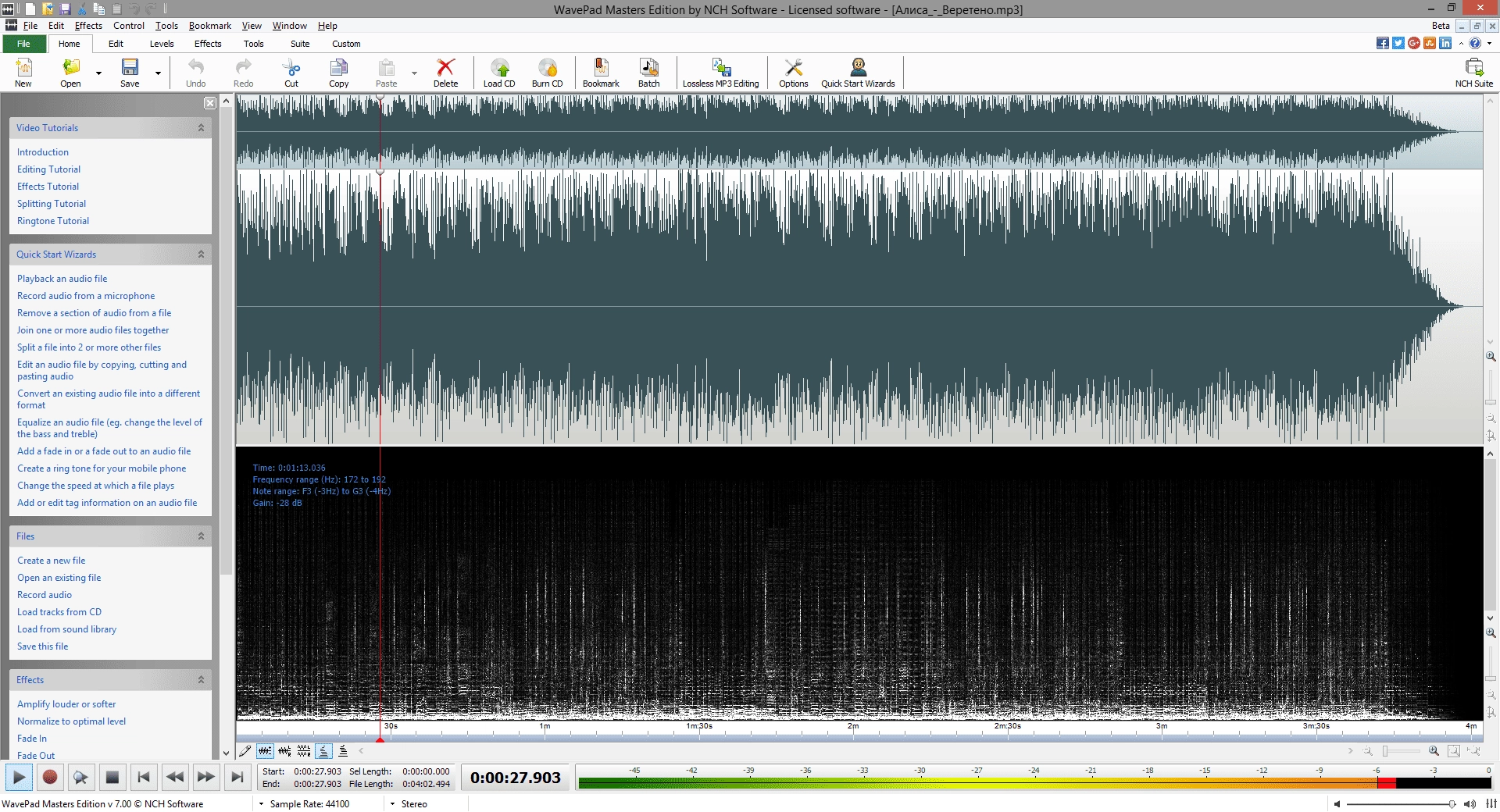Jump to start of the file
Screen dimensions: 1500x812
[144, 777]
